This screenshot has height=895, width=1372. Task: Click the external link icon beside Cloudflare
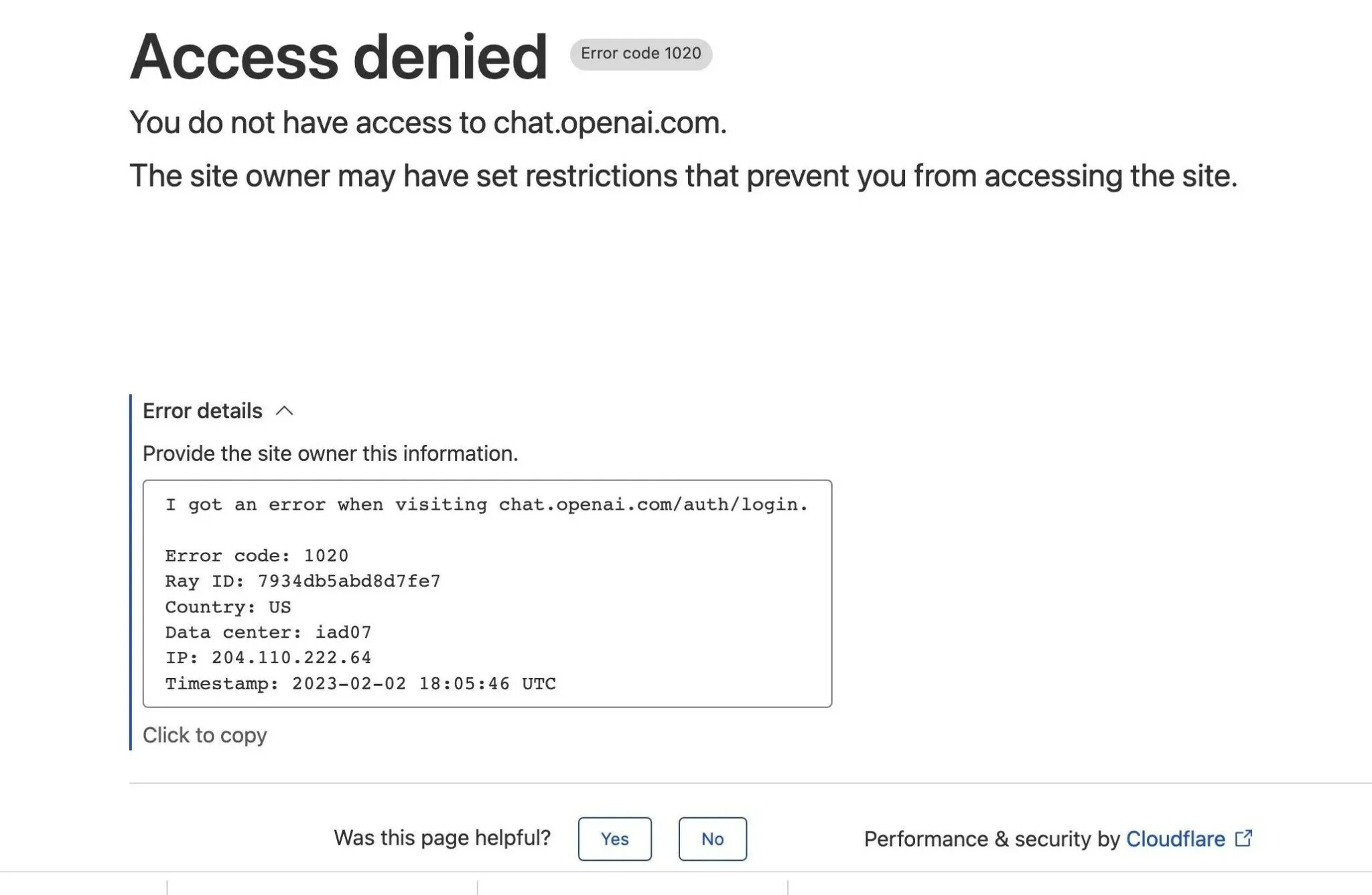[1243, 838]
